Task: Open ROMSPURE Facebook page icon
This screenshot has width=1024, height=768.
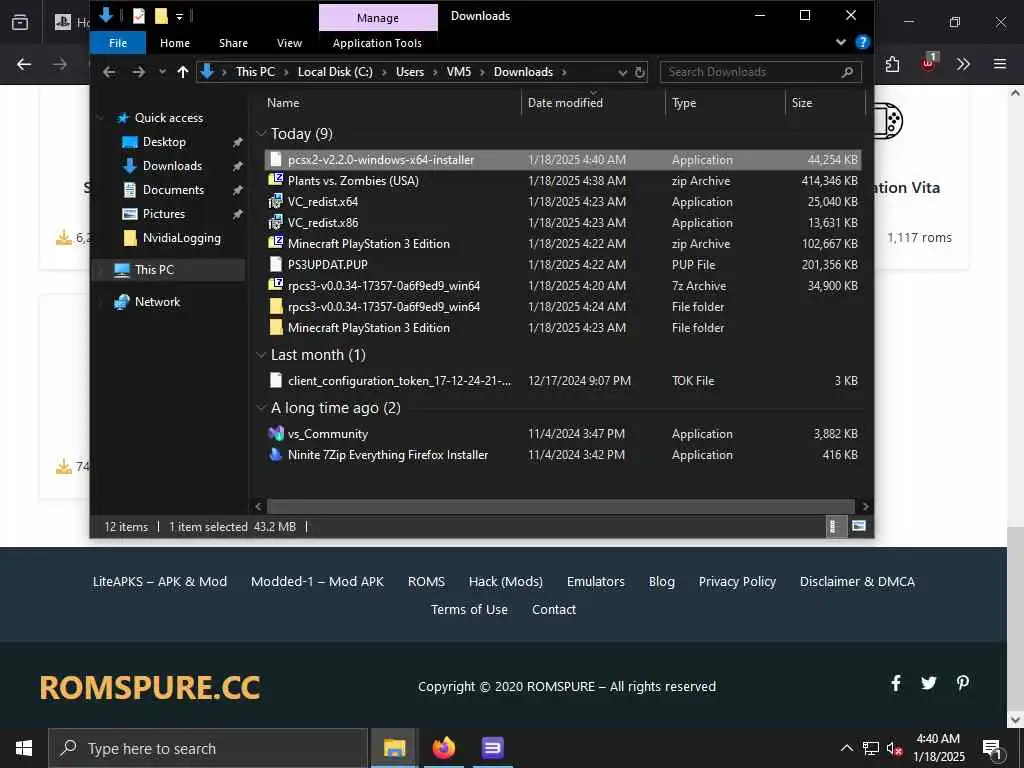Action: [896, 683]
